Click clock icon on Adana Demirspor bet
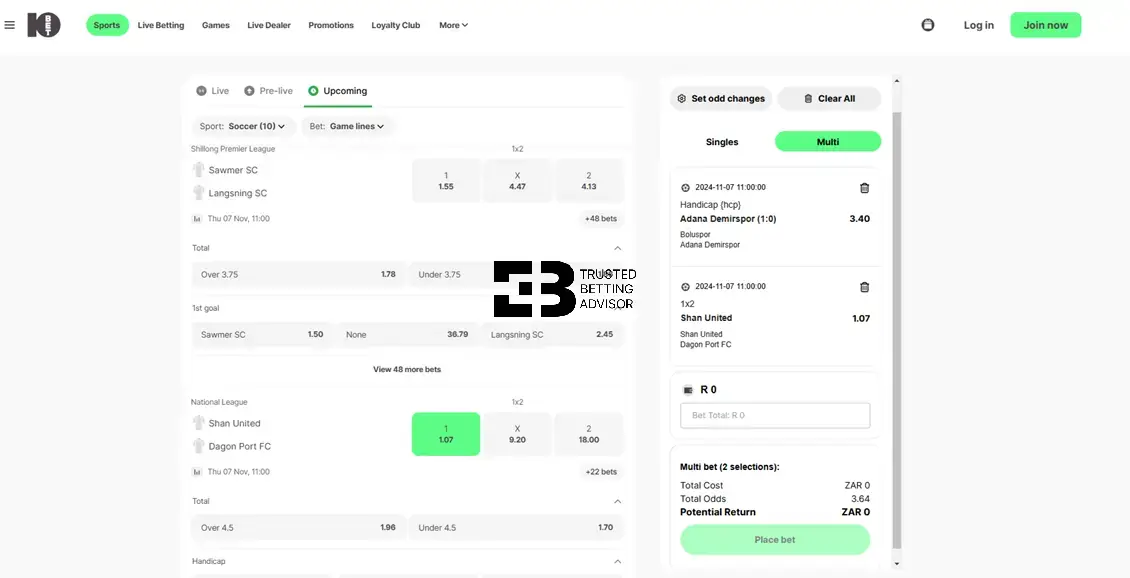This screenshot has height=578, width=1130. pyautogui.click(x=685, y=187)
